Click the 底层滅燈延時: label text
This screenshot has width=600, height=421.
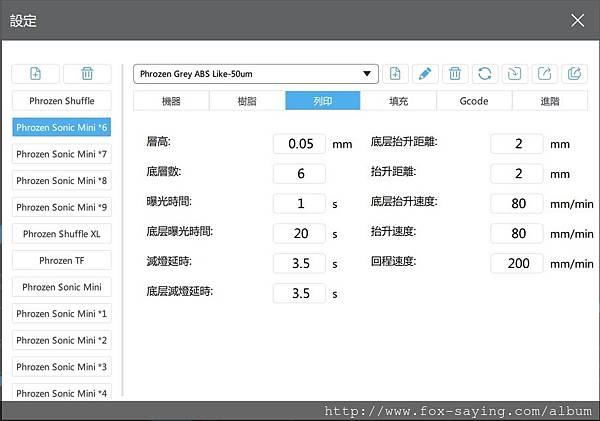[179, 291]
